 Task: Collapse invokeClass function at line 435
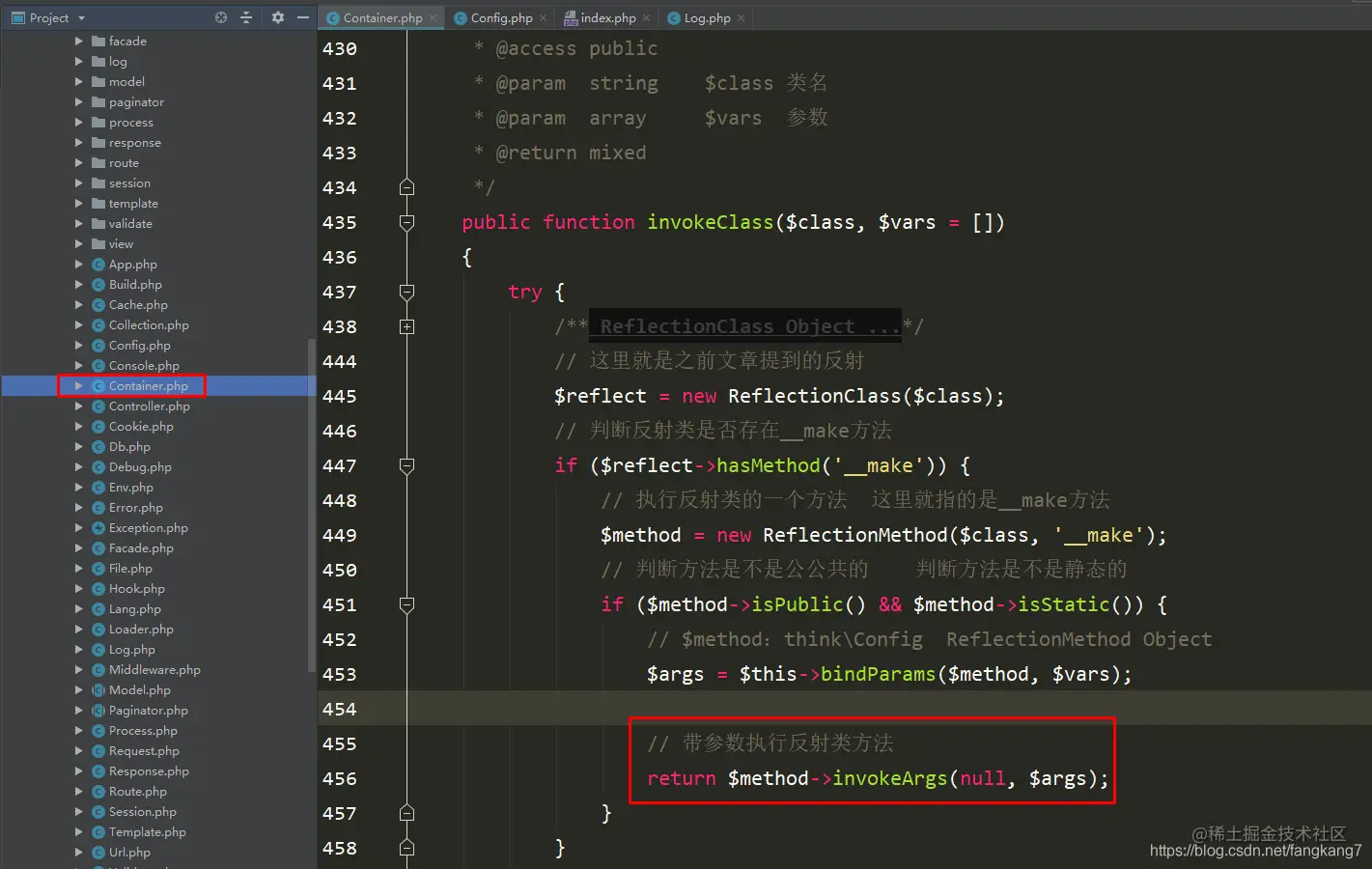pyautogui.click(x=406, y=222)
